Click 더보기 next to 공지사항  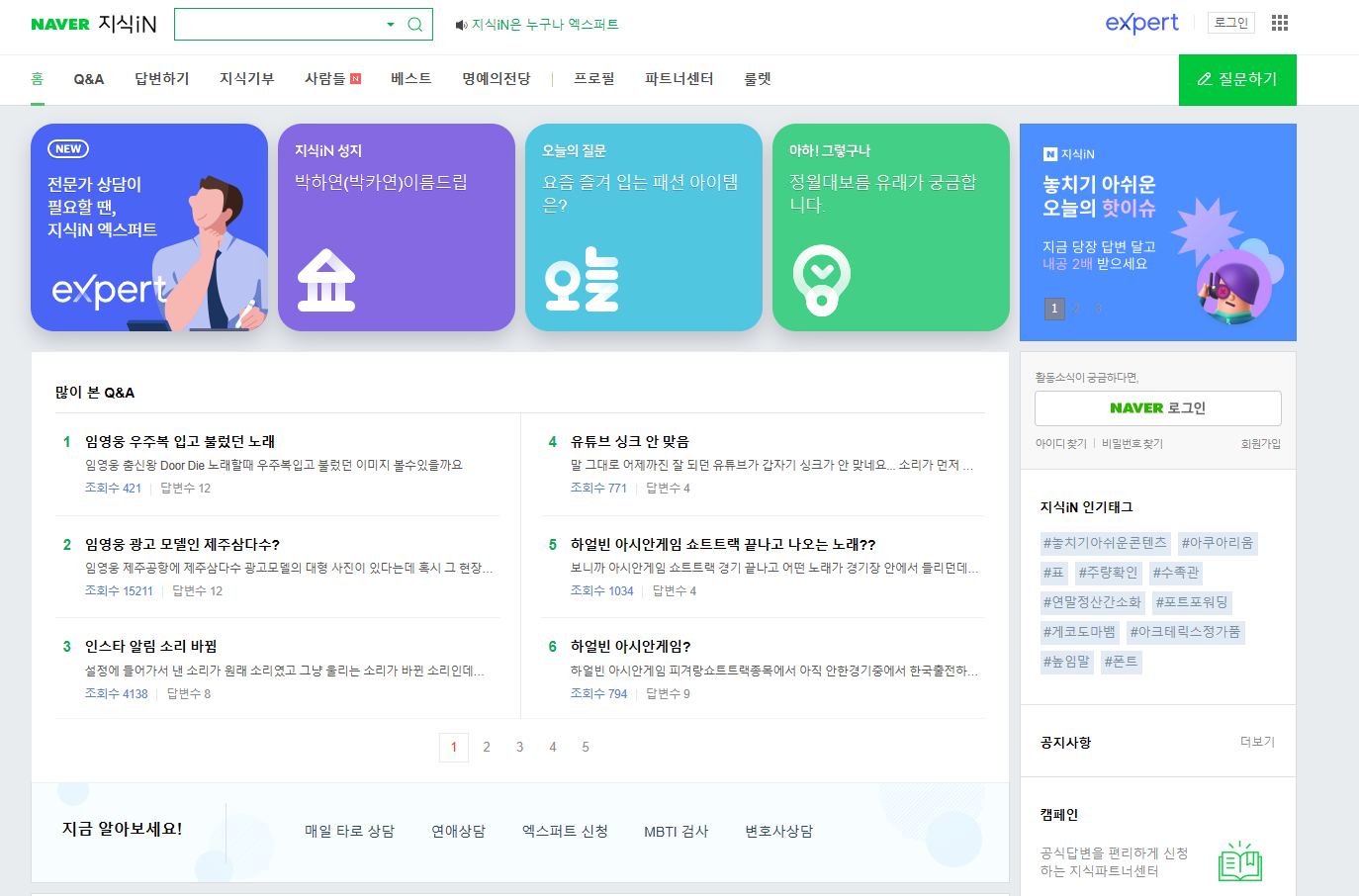point(1258,742)
